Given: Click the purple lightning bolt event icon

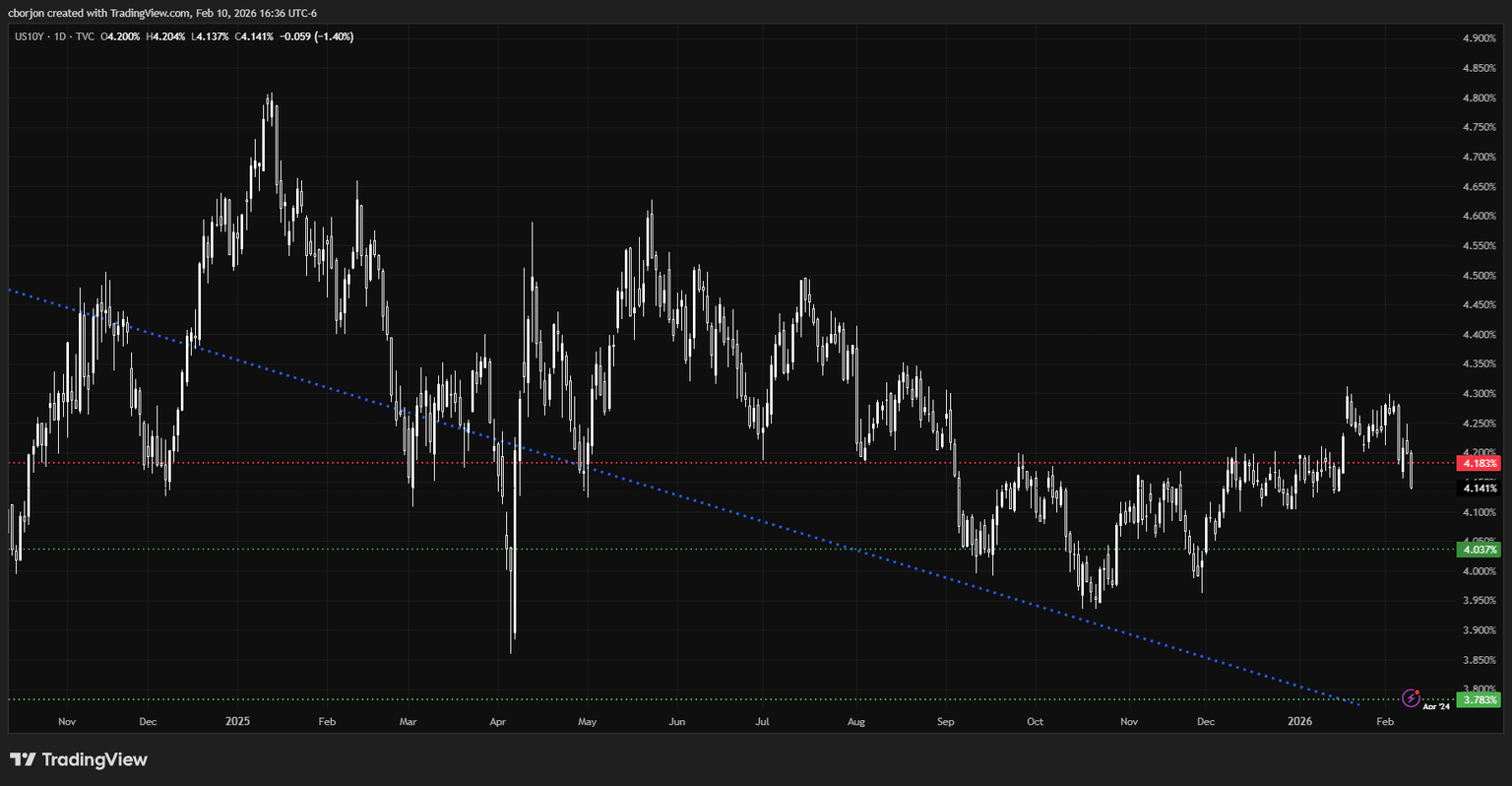Looking at the screenshot, I should coord(1411,698).
